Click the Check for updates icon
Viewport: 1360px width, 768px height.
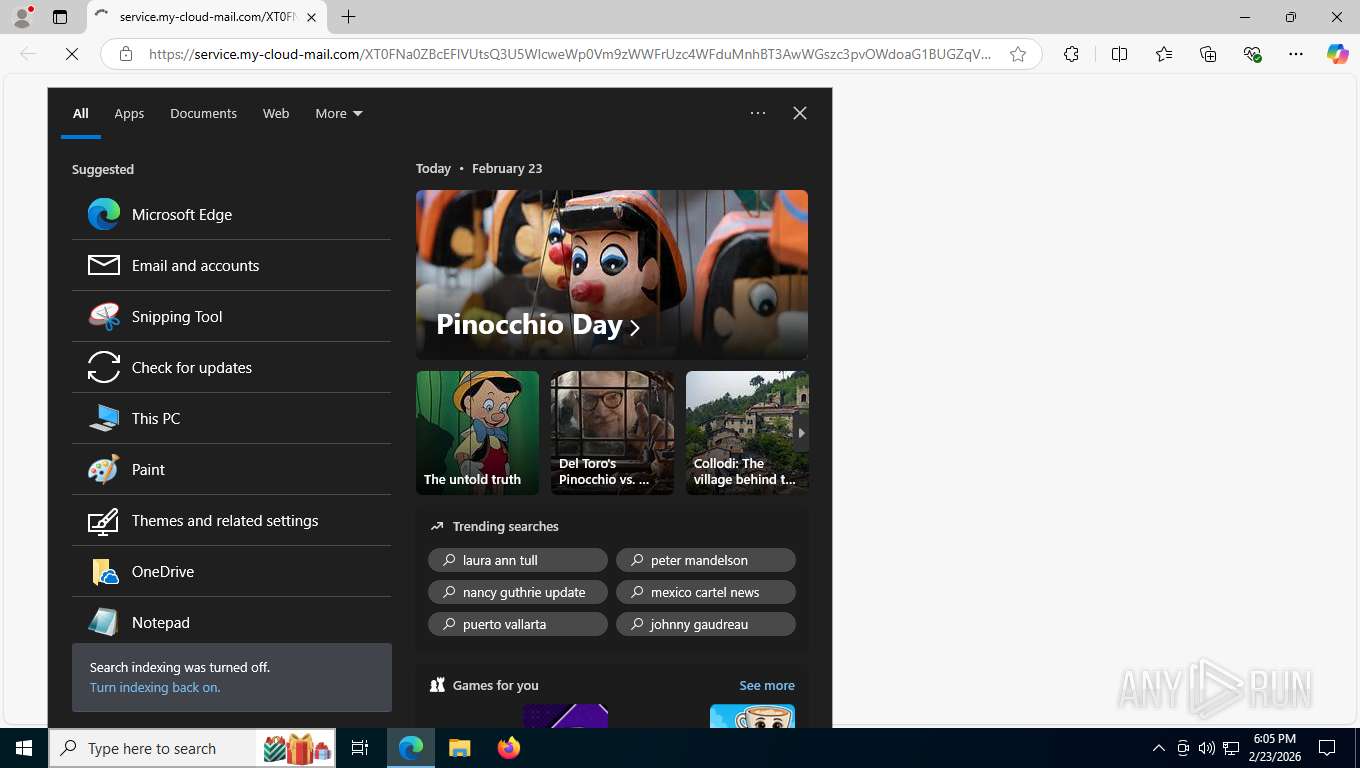pyautogui.click(x=104, y=367)
